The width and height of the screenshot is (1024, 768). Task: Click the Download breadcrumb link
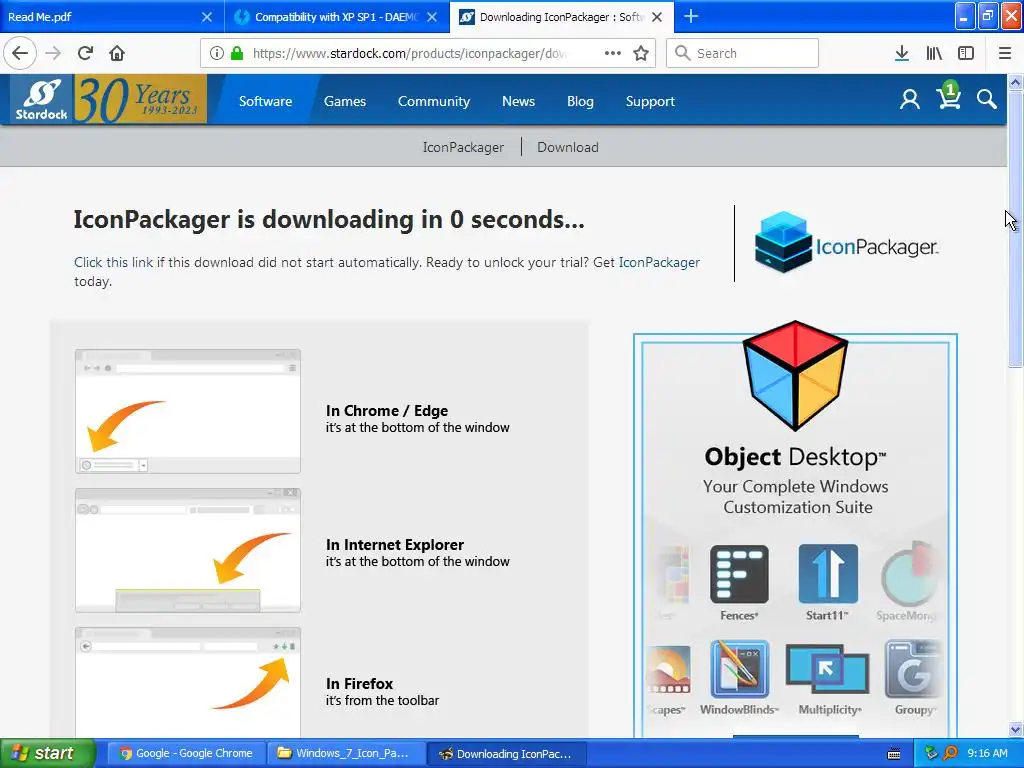[568, 147]
